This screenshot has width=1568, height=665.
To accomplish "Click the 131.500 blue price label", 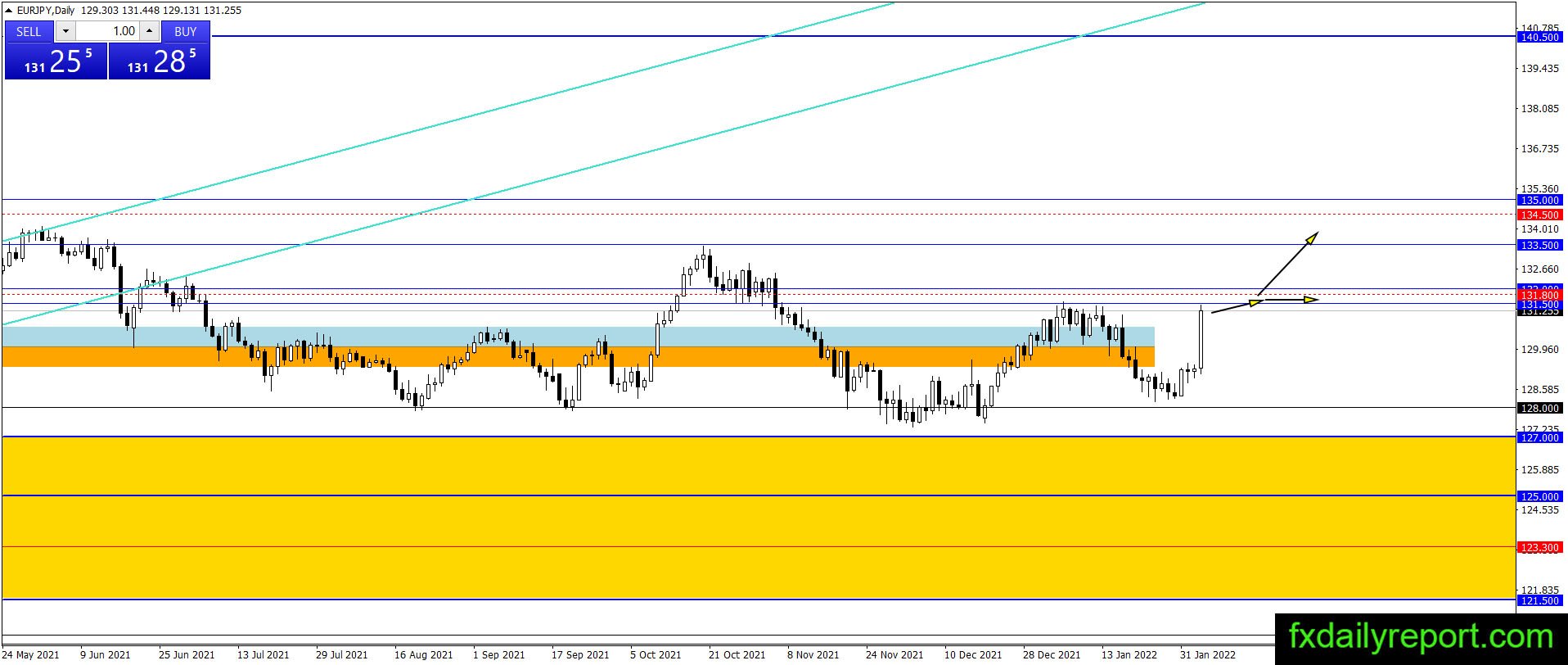I will 1539,305.
